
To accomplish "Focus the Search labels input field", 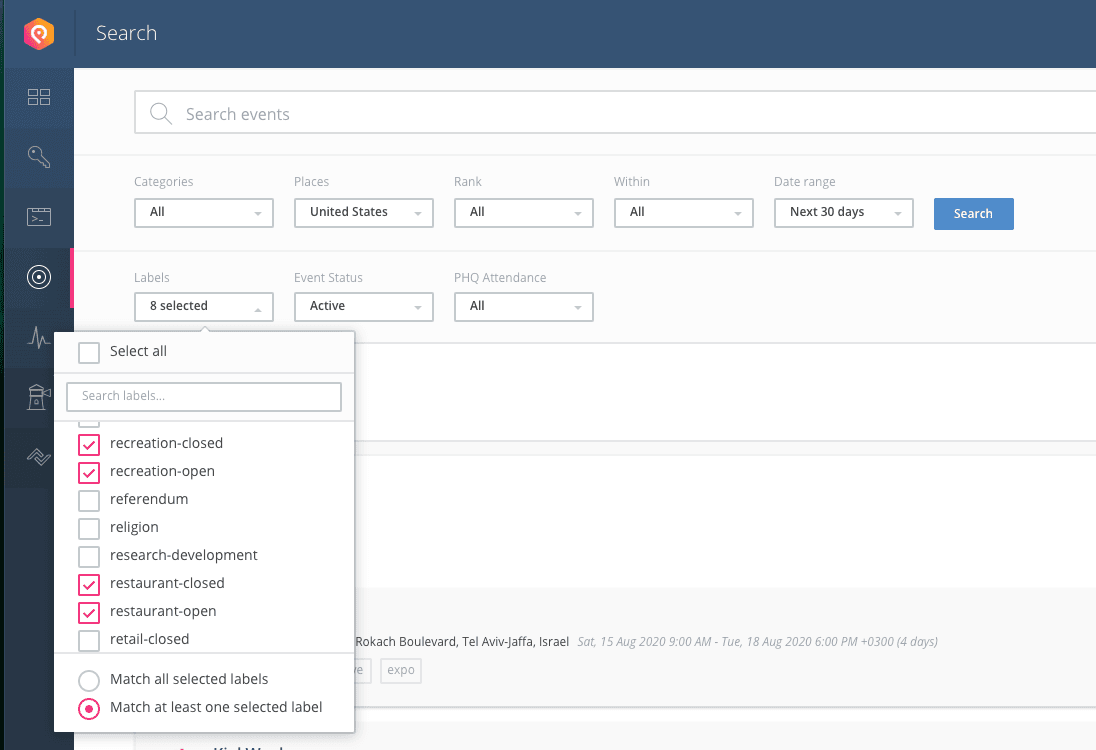I will point(204,397).
